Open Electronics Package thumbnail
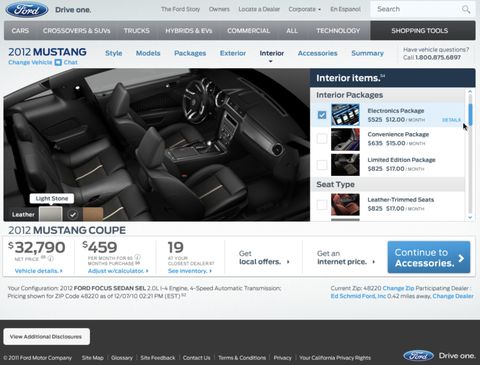480x365 pixels. pos(345,115)
